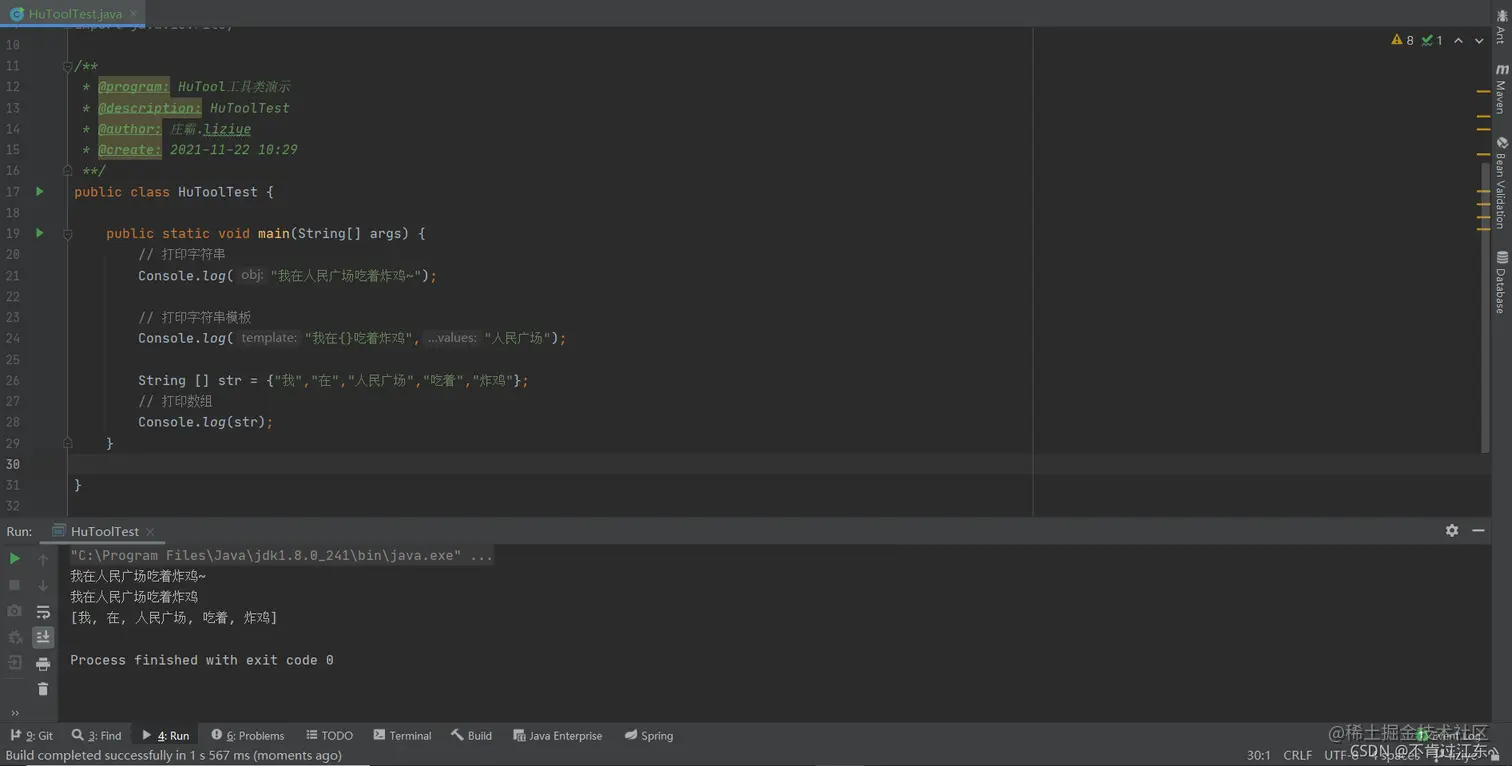Open the Java Enterprise tool window
Screen dimensions: 1512x766
(x=557, y=735)
